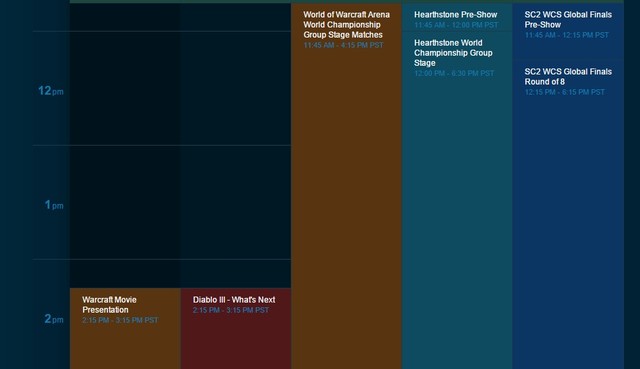Screen dimensions: 640x369
Task: Select the 2 pm hour label
Action: pos(53,318)
